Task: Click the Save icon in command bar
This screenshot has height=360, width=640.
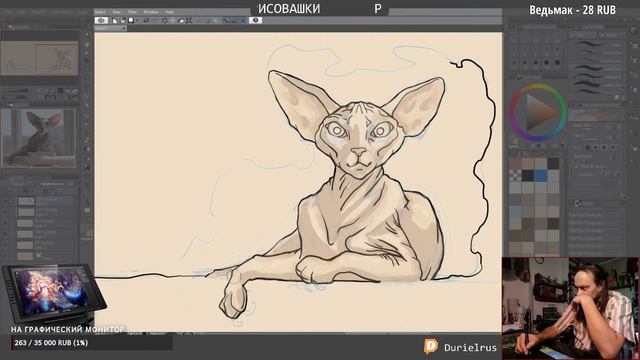Action: click(x=131, y=20)
